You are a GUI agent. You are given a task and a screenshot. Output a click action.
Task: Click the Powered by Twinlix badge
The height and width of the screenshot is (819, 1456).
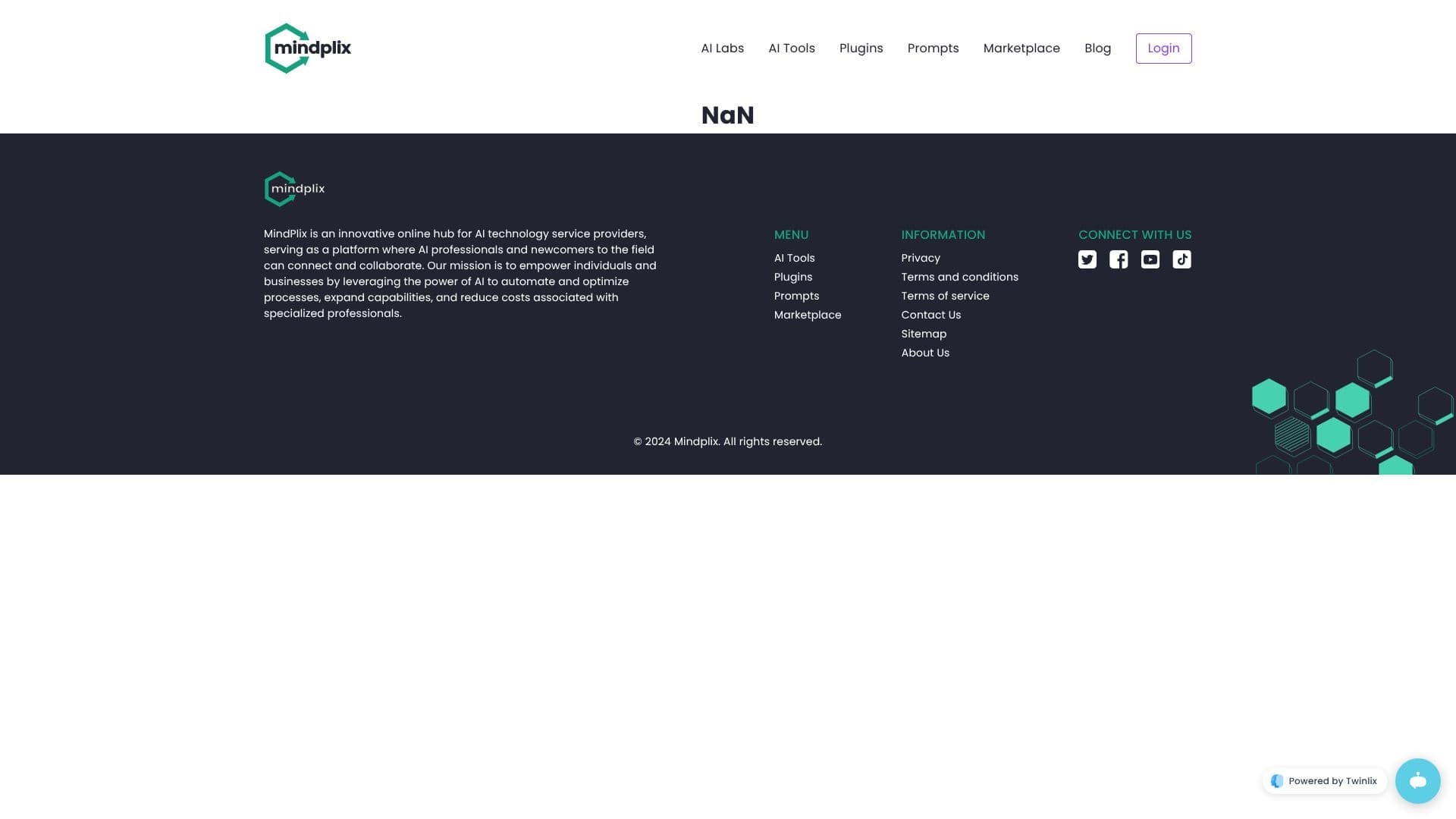1324,781
